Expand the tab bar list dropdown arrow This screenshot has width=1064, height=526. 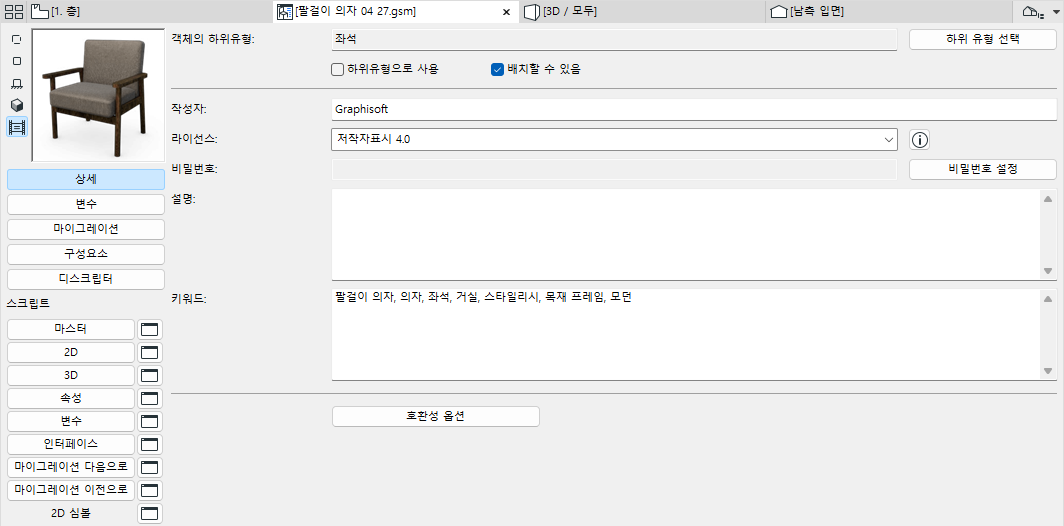[1055, 12]
